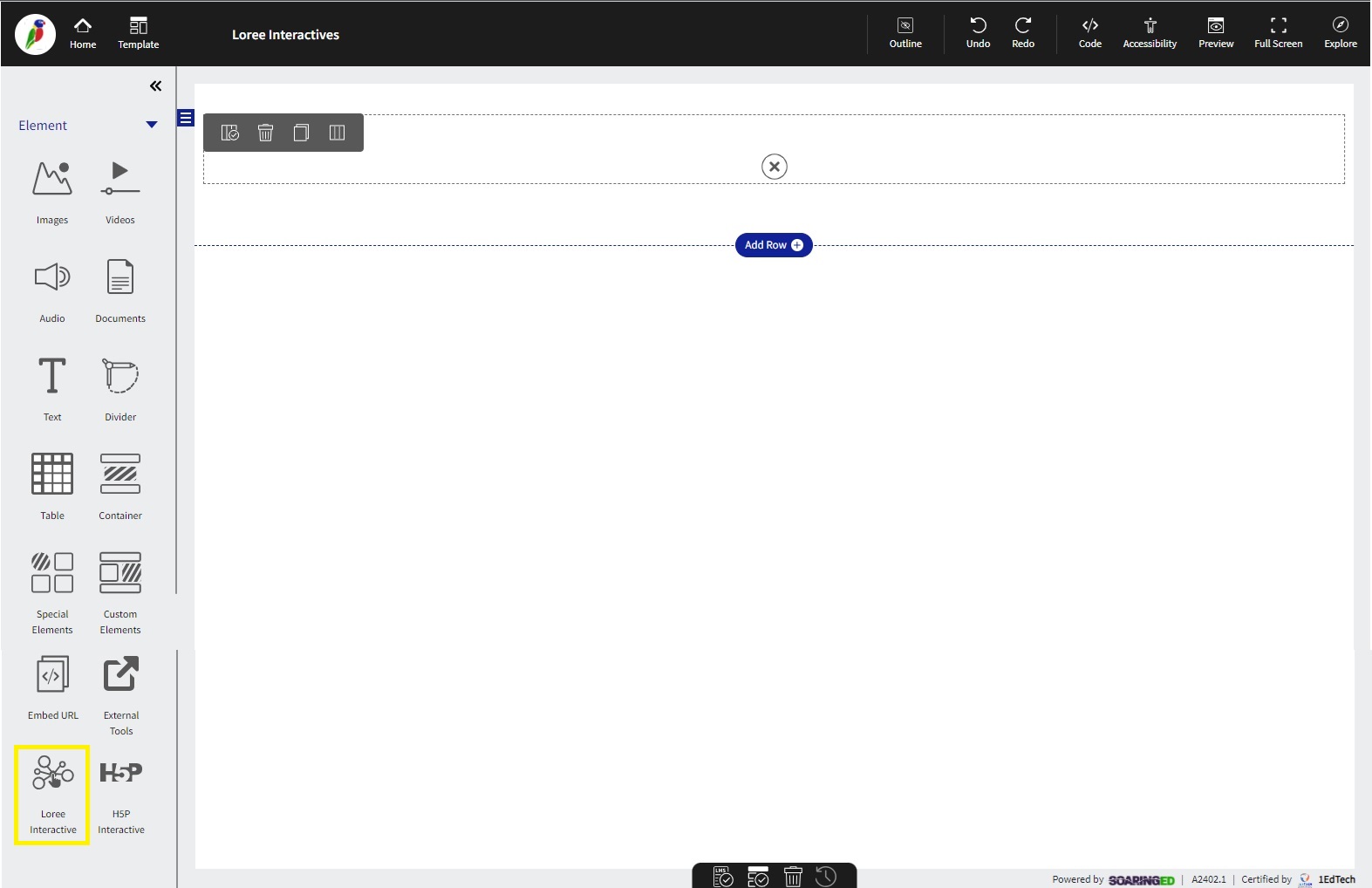1372x888 pixels.
Task: Select the Videos element
Action: click(120, 193)
